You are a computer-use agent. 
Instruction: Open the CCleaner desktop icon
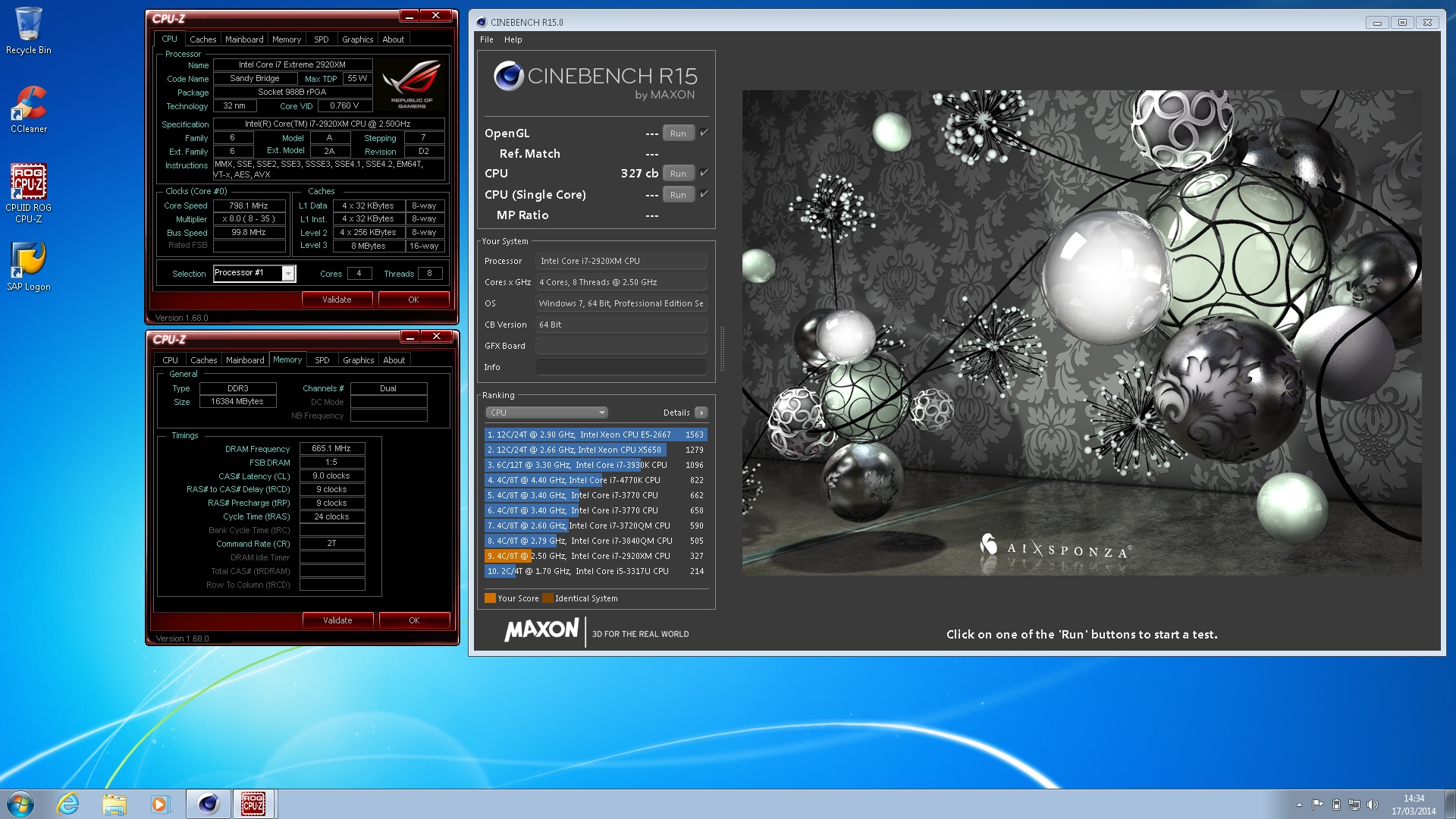pos(29,109)
